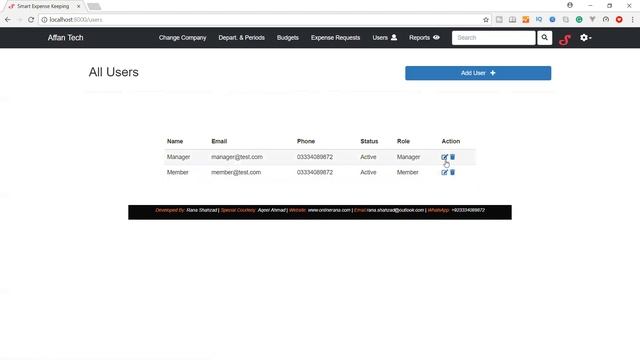This screenshot has height=360, width=640.
Task: Click the site info icon in address bar
Action: [44, 20]
